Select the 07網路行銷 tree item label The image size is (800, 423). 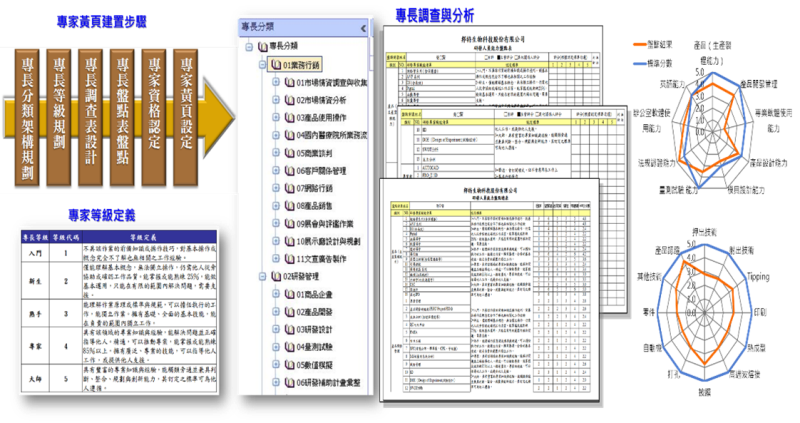314,188
